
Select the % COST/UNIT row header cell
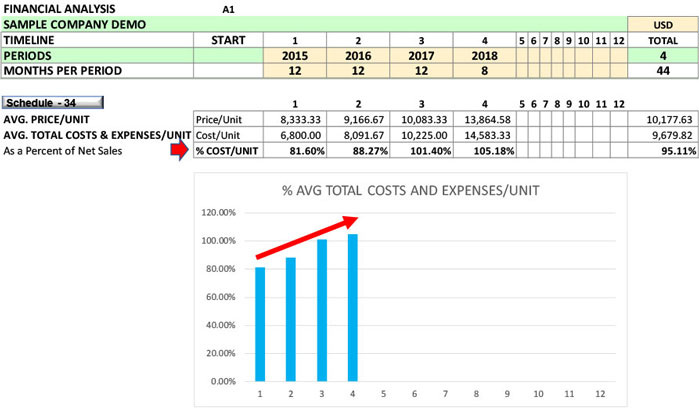tap(228, 151)
